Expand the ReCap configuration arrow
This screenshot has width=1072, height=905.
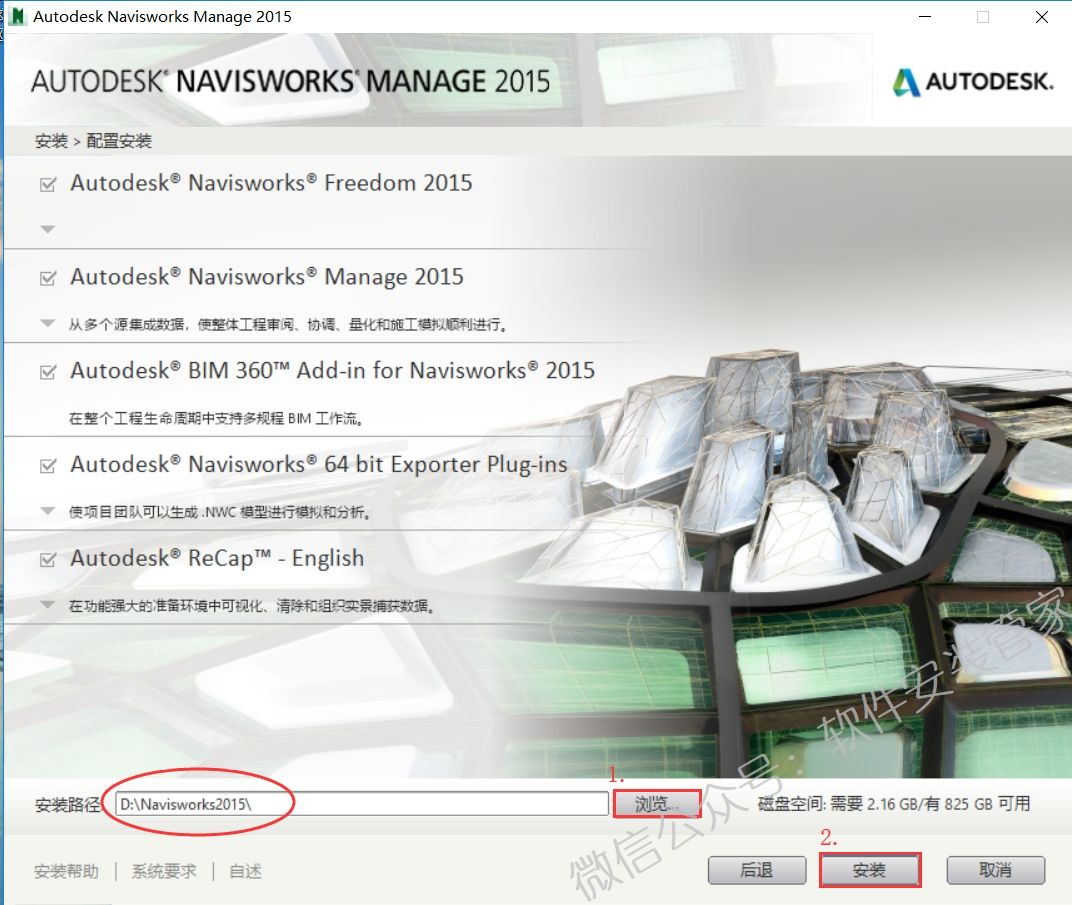[x=47, y=605]
